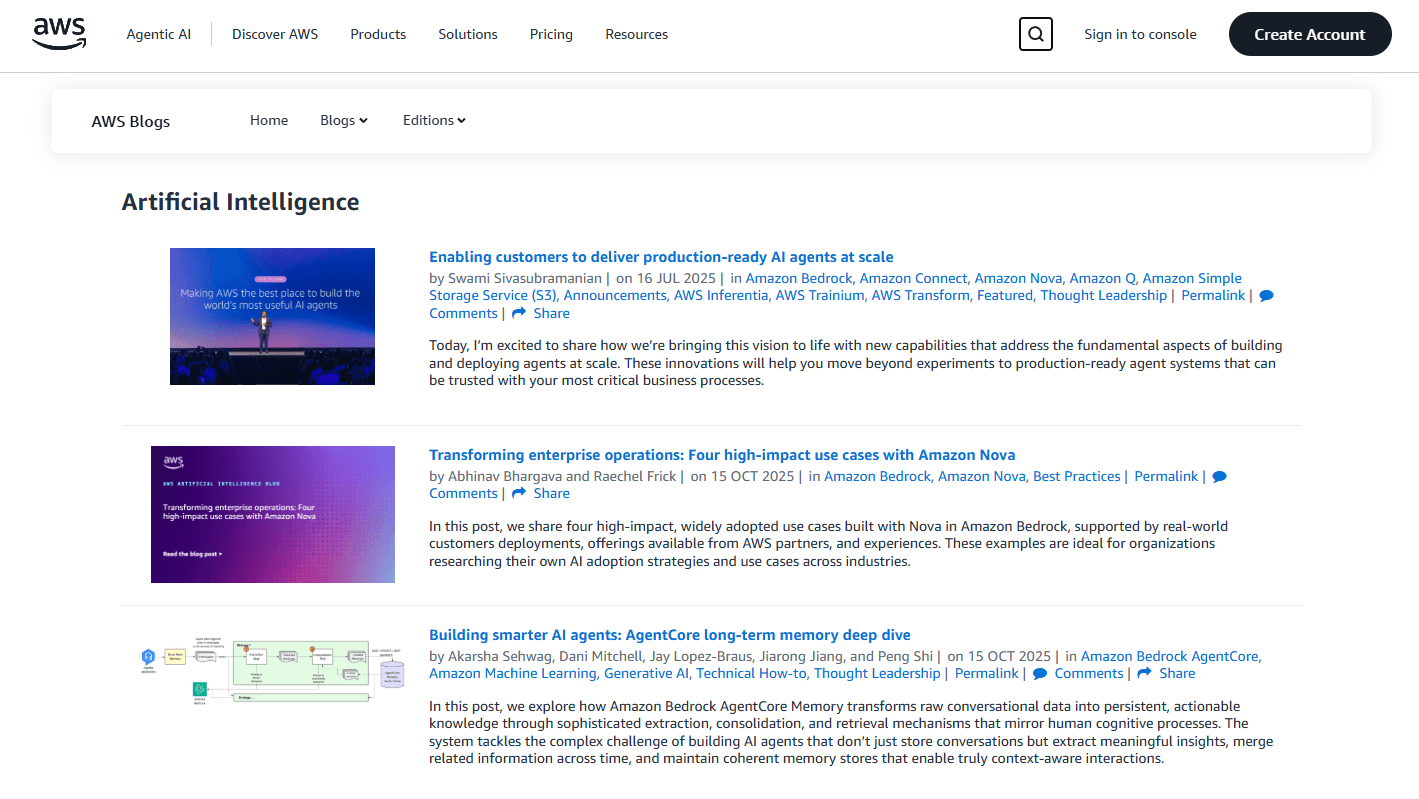Image resolution: width=1419 pixels, height=799 pixels.
Task: Click the Create Account button
Action: [1310, 33]
